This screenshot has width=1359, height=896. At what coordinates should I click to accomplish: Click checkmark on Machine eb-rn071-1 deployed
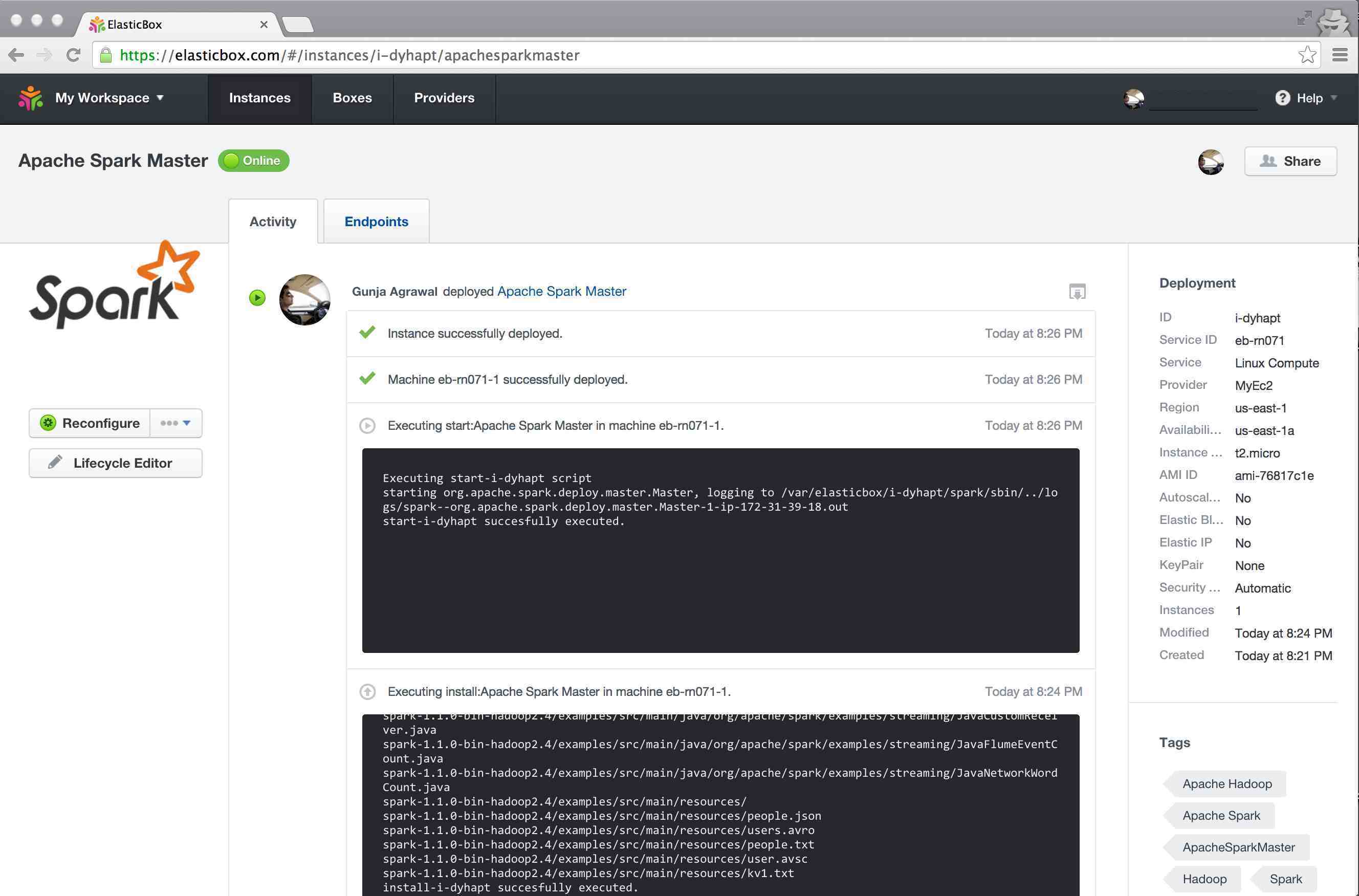(x=367, y=378)
